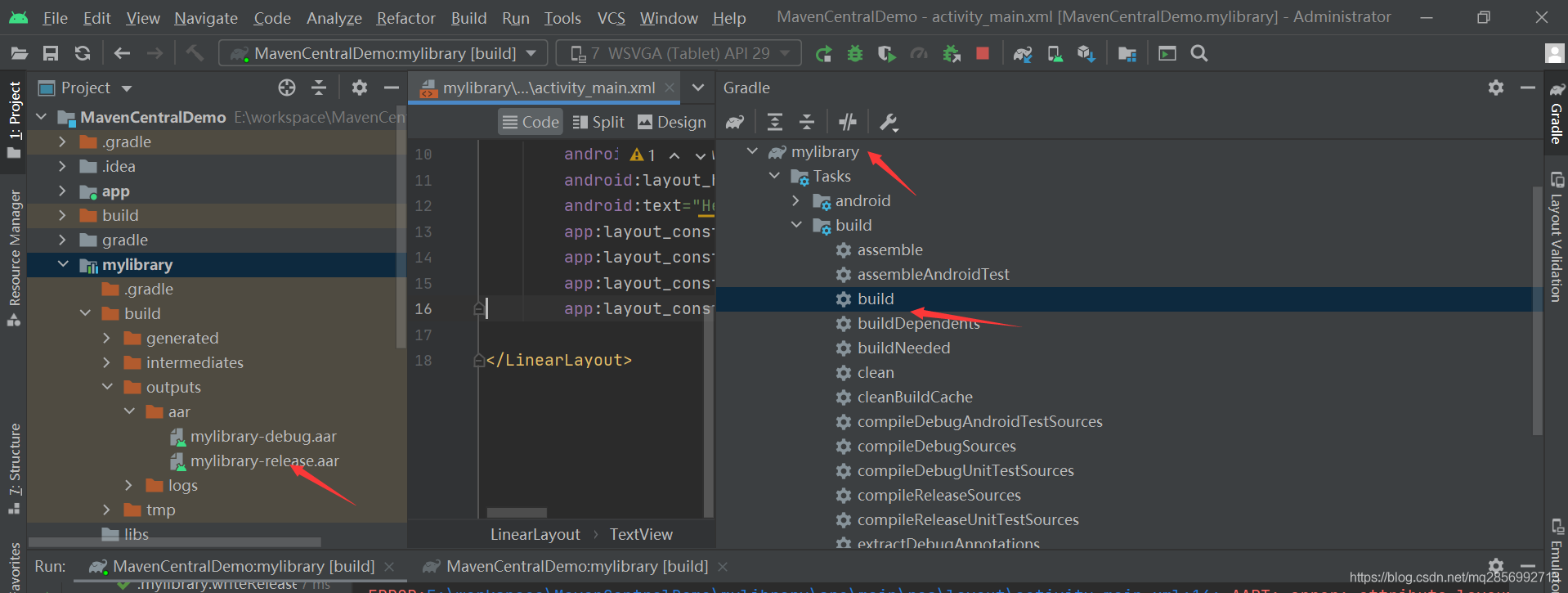This screenshot has width=1568, height=593.
Task: Click the editor horizontal scrollbar thumb
Action: 517,513
